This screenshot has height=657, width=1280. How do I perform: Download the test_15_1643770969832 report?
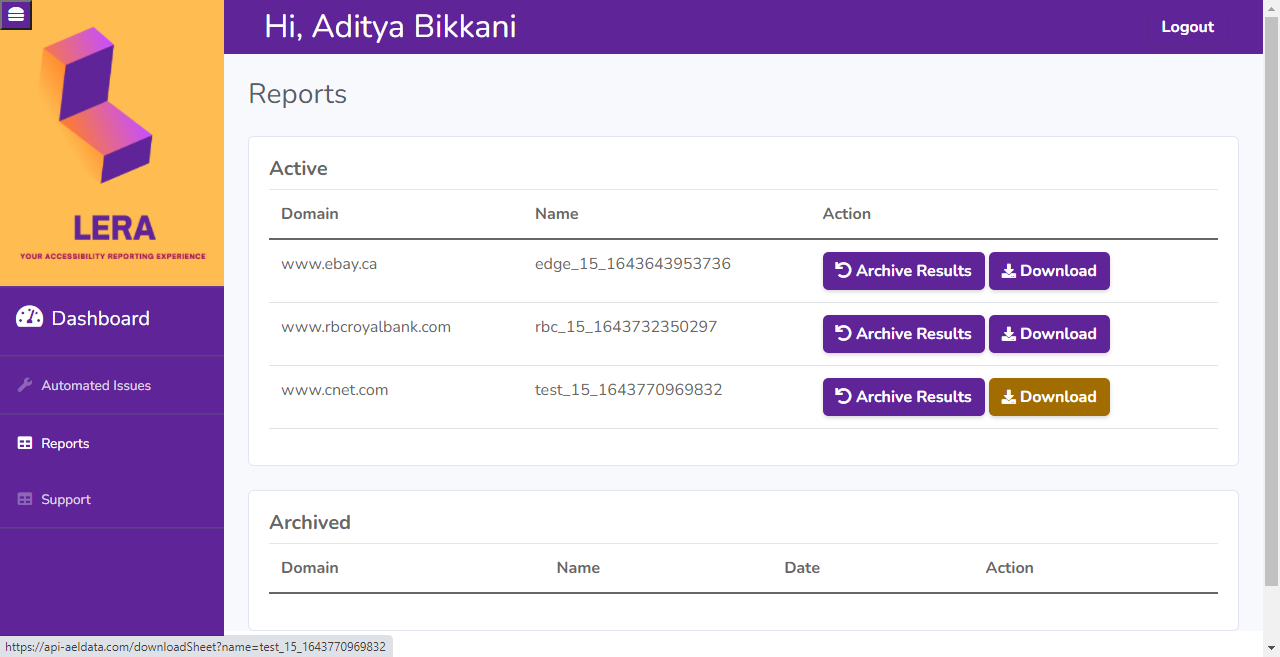tap(1049, 397)
